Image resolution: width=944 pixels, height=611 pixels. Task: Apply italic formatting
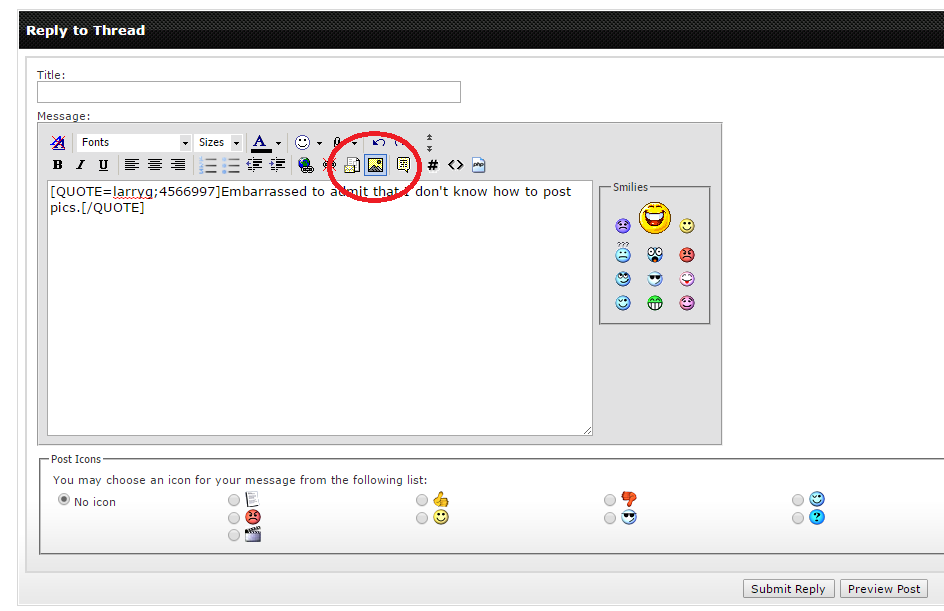[80, 165]
